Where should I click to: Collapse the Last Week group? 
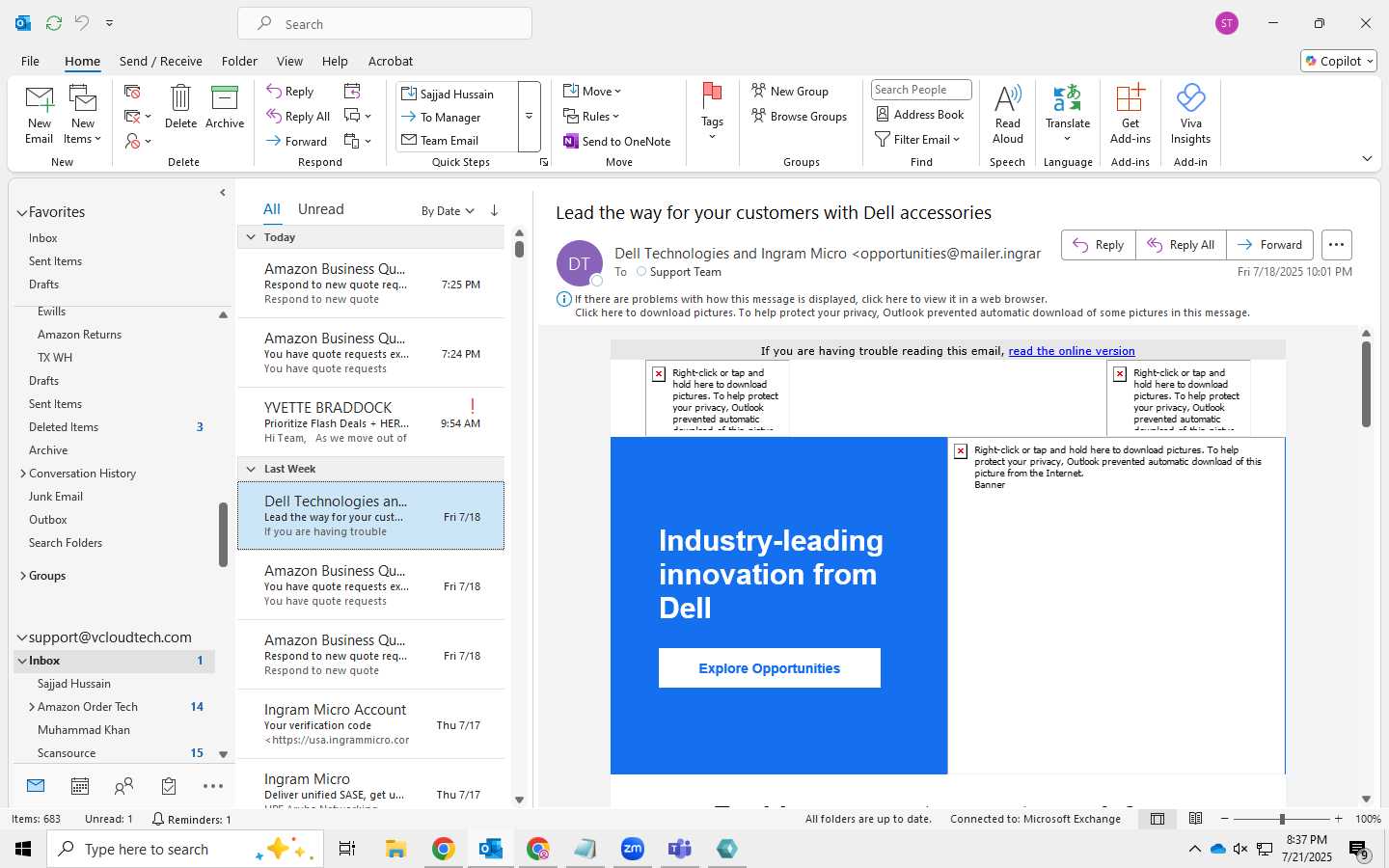click(251, 469)
